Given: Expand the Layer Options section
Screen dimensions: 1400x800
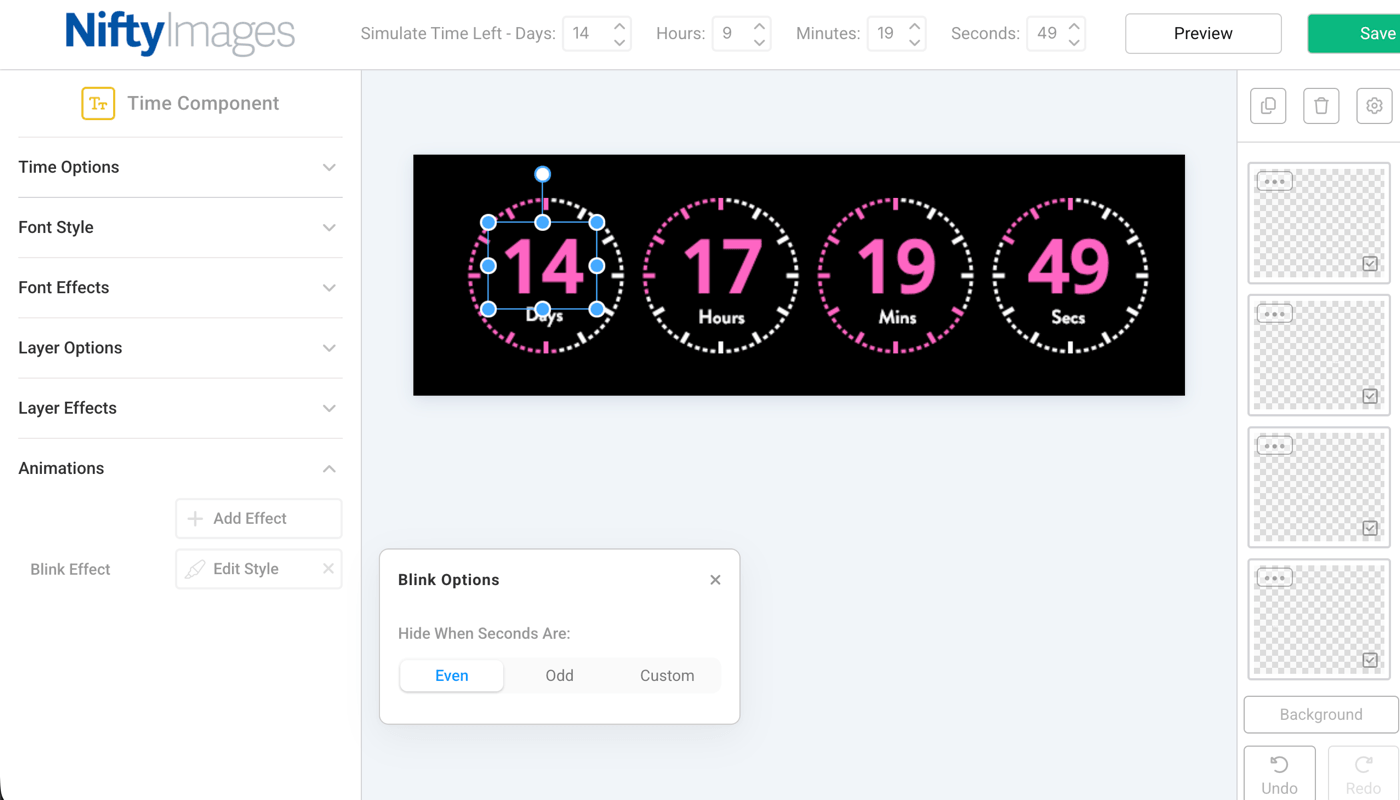Looking at the screenshot, I should (180, 348).
